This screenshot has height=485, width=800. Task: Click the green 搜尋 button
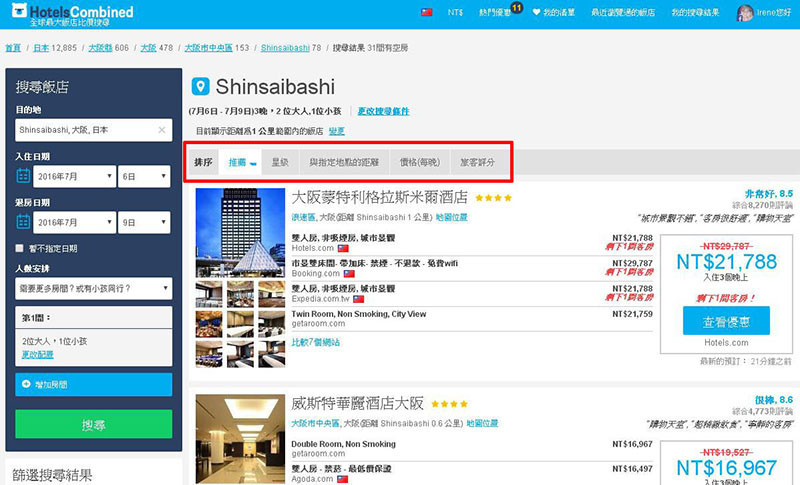tap(94, 424)
